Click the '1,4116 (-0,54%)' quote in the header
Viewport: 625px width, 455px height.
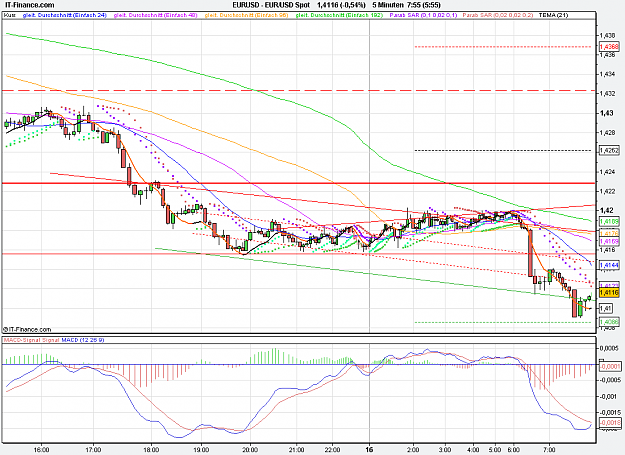pyautogui.click(x=341, y=5)
